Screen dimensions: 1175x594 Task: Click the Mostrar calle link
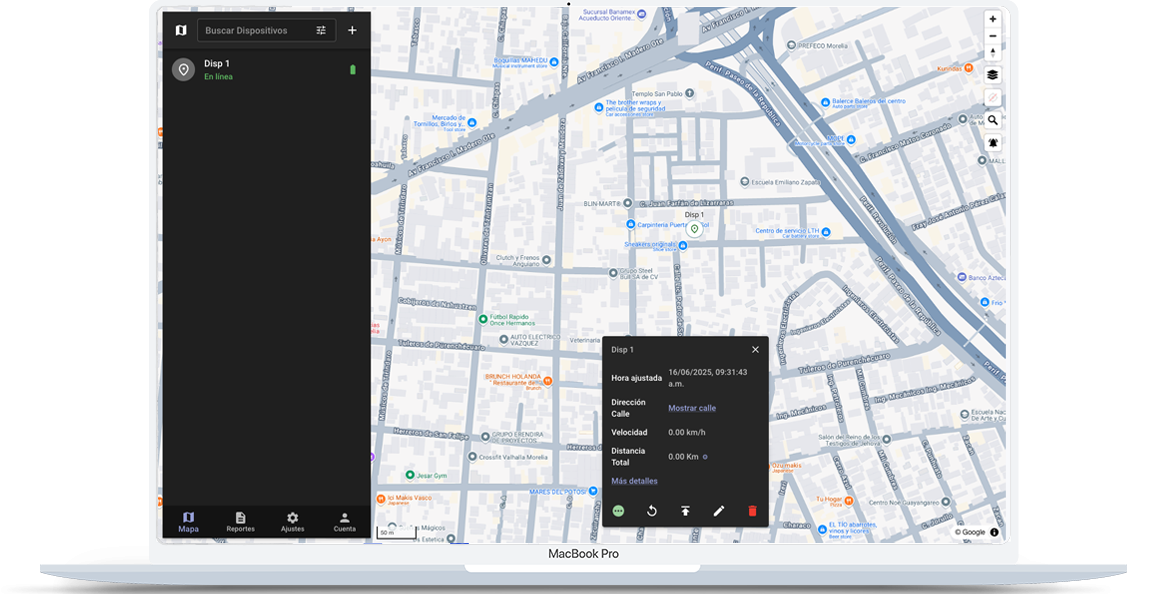point(692,408)
